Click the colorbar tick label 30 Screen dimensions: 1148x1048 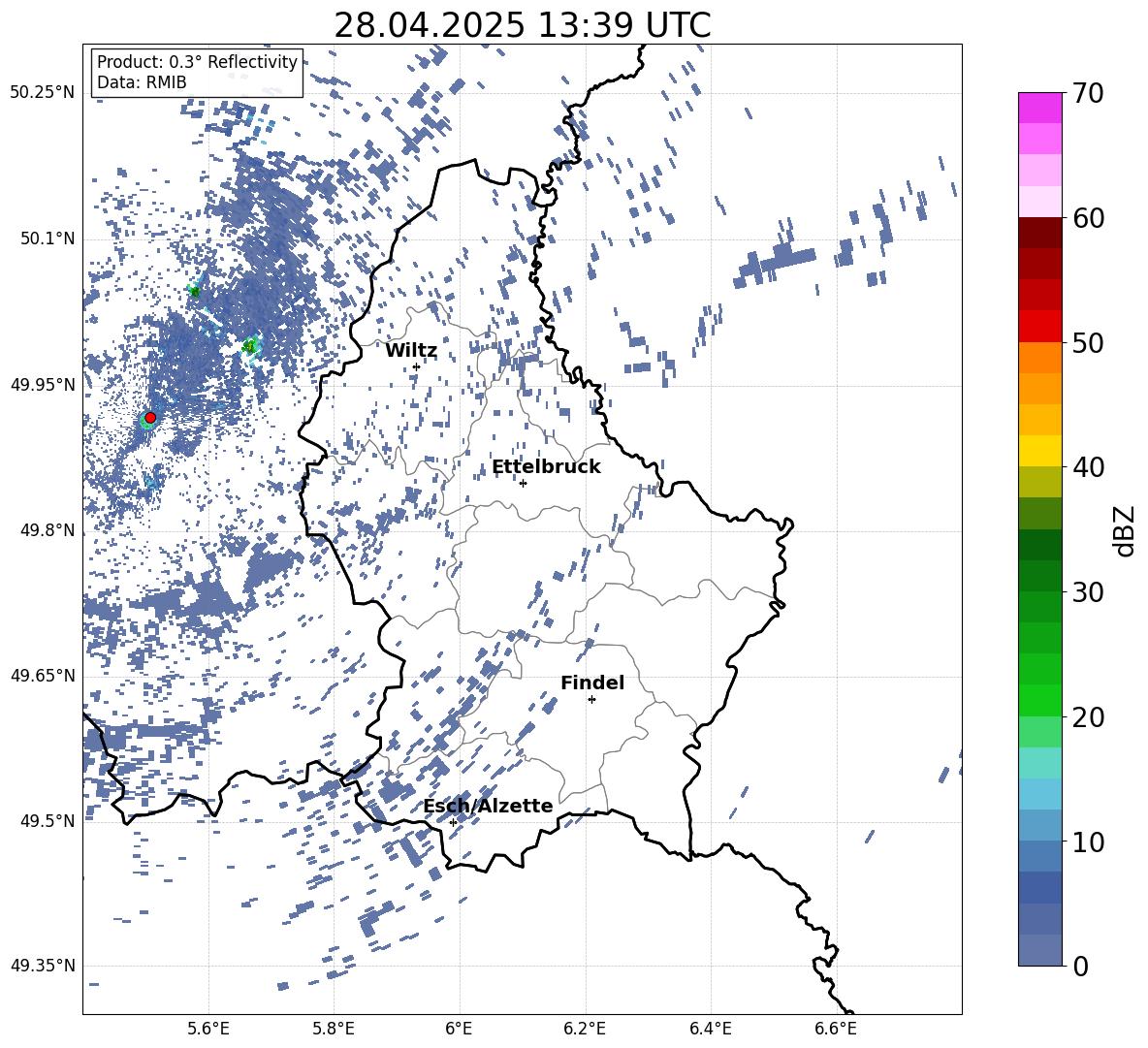pyautogui.click(x=1088, y=592)
